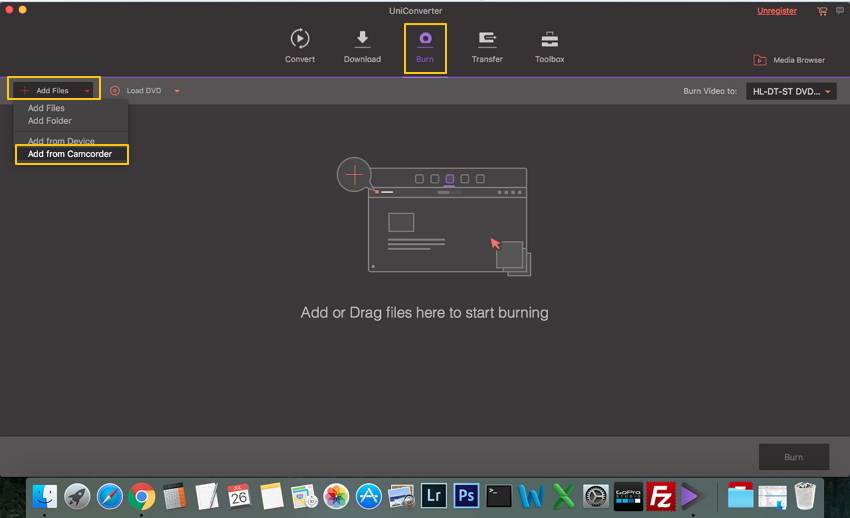
Task: Open the Trash in the dock
Action: pyautogui.click(x=805, y=496)
